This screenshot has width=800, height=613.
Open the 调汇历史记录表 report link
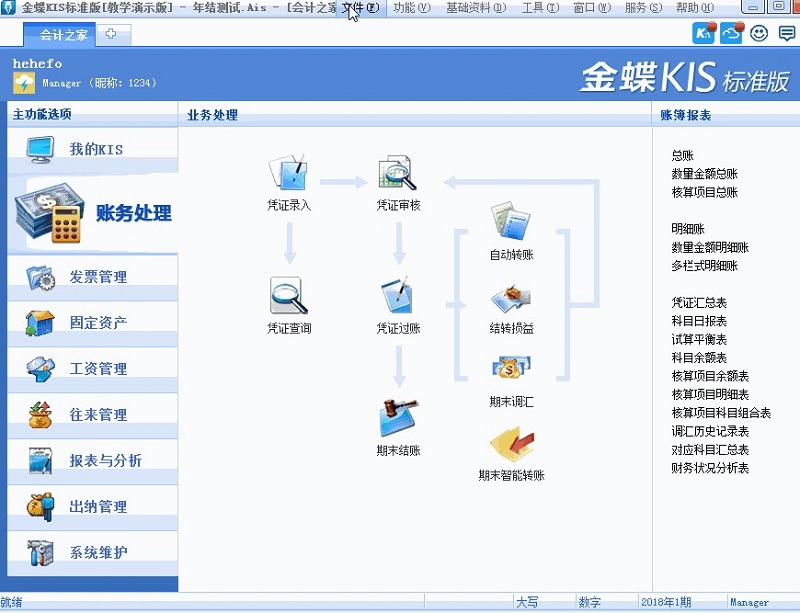click(x=710, y=431)
